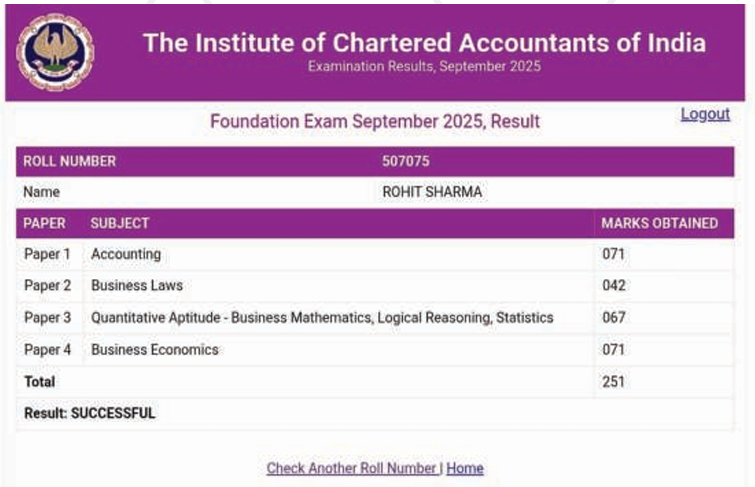
Task: Select the Examination Results, September 2025 subtitle
Action: click(x=424, y=66)
